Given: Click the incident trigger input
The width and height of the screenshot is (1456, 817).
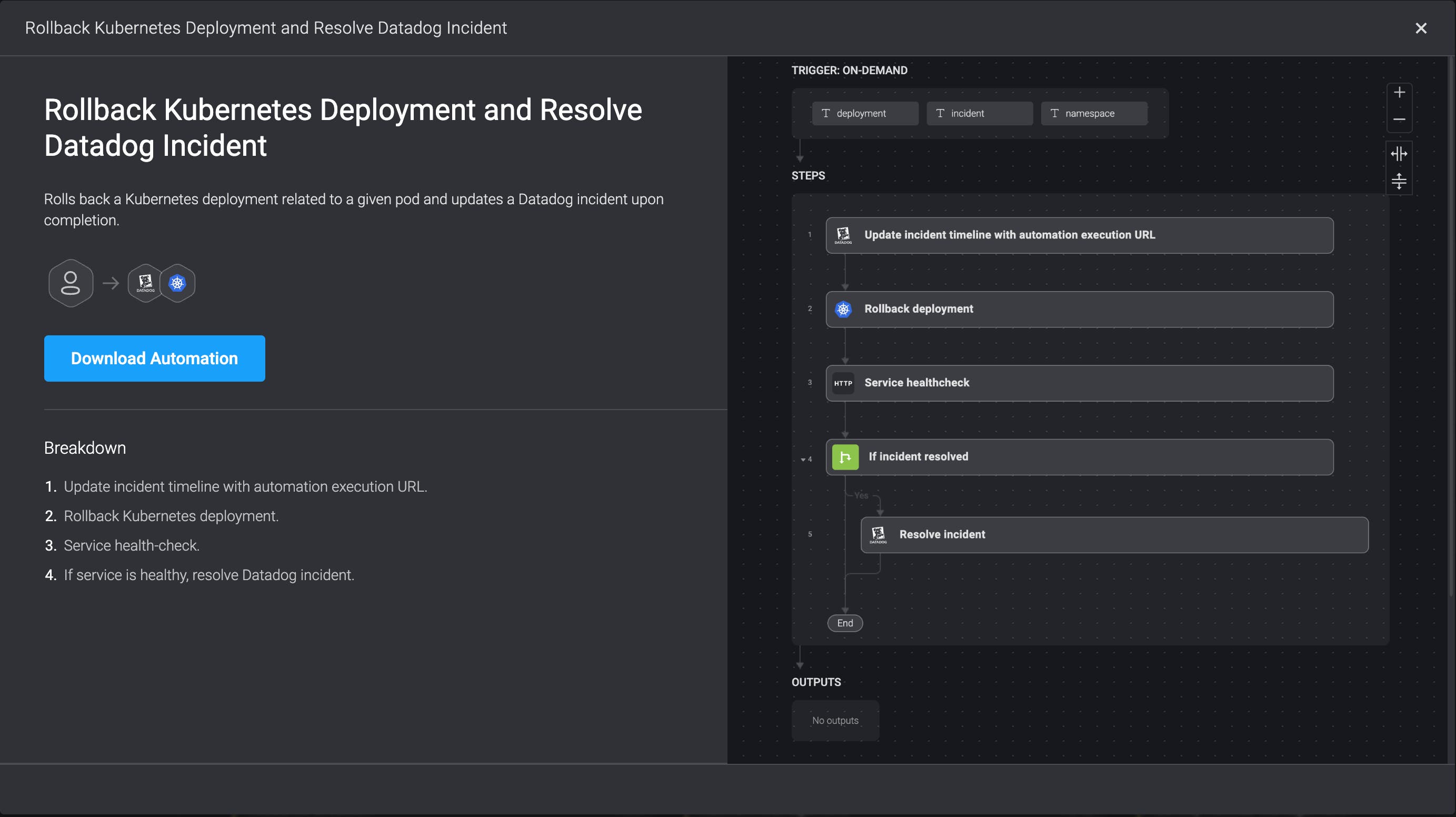Looking at the screenshot, I should [x=980, y=113].
